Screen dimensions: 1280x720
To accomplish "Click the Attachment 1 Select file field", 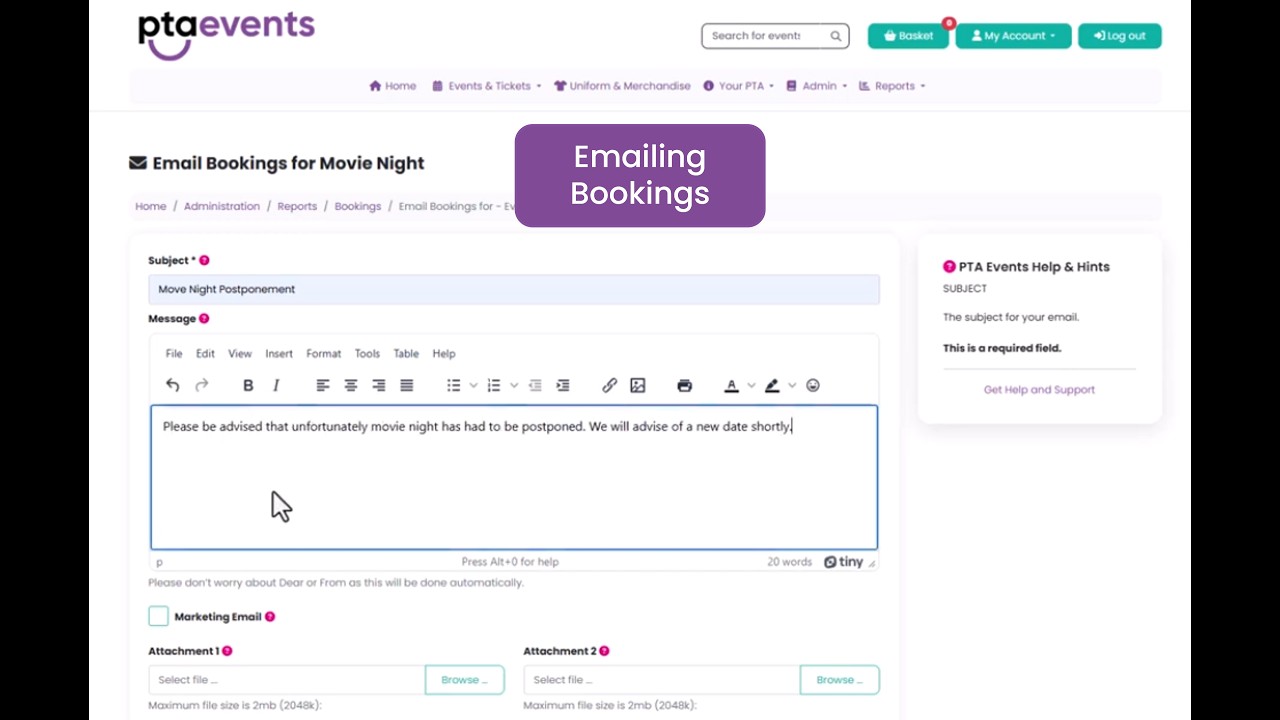I will [x=287, y=680].
